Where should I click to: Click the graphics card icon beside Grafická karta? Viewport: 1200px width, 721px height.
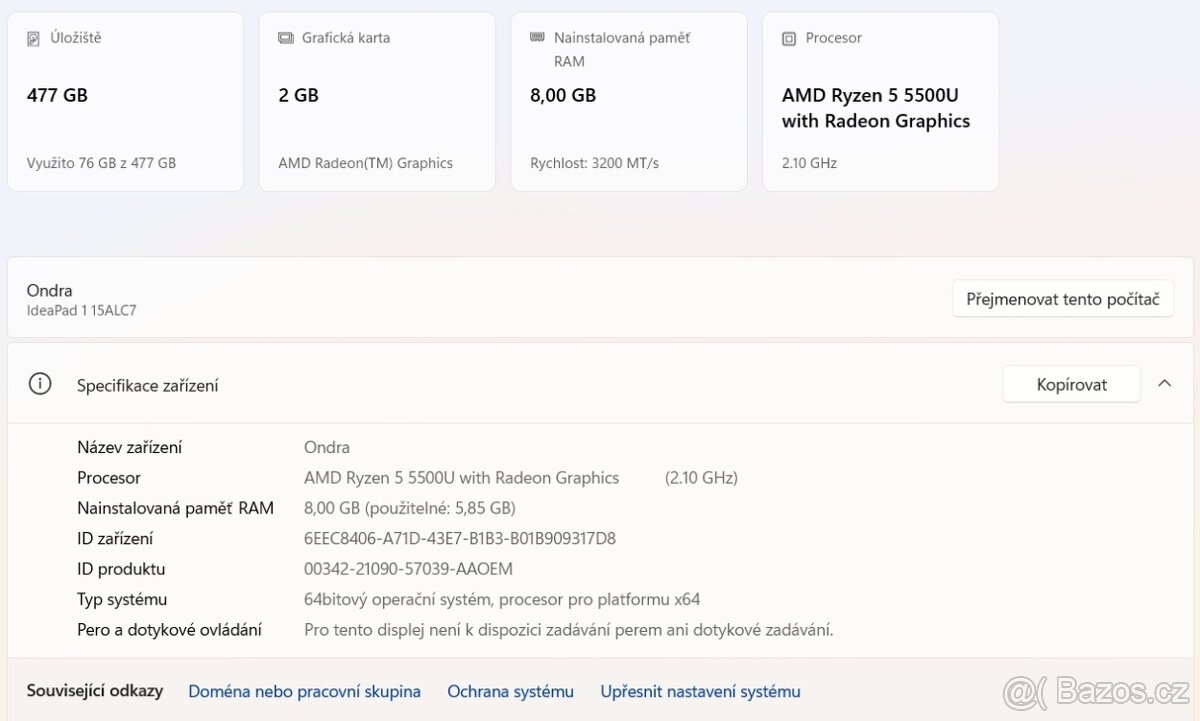286,38
